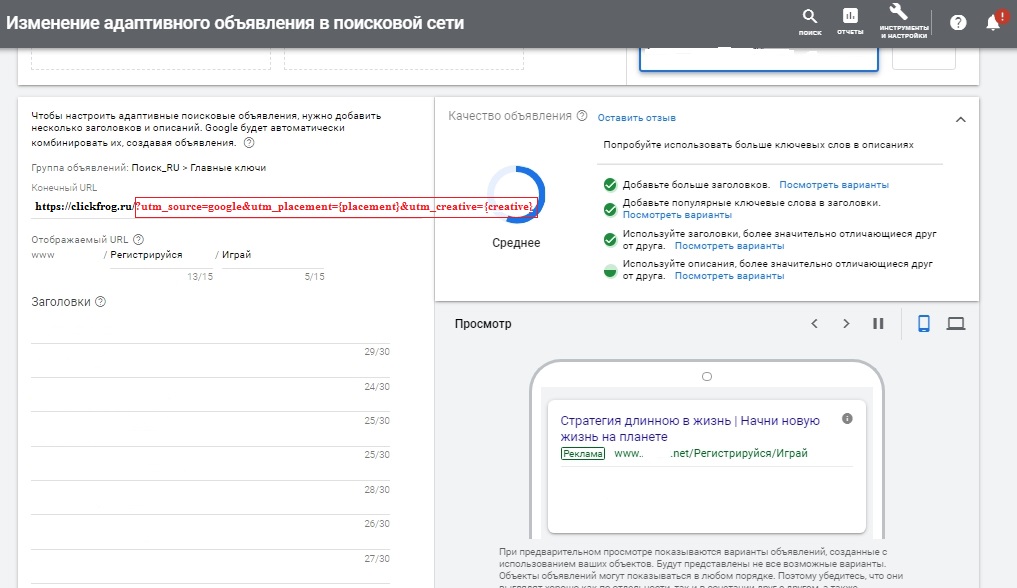Edit display path field 'Играй'
1017x588 pixels.
pos(270,255)
